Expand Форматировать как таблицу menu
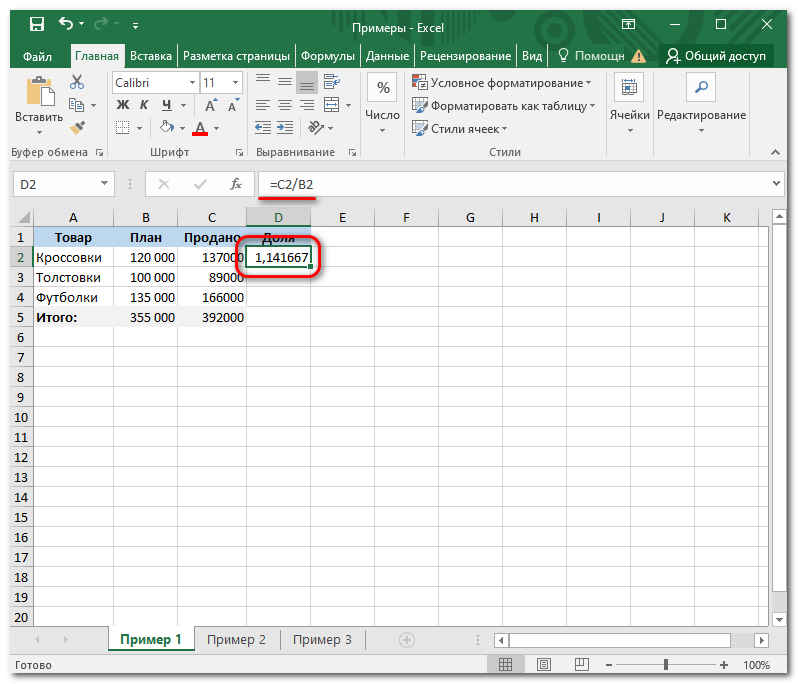The image size is (798, 684). [504, 105]
